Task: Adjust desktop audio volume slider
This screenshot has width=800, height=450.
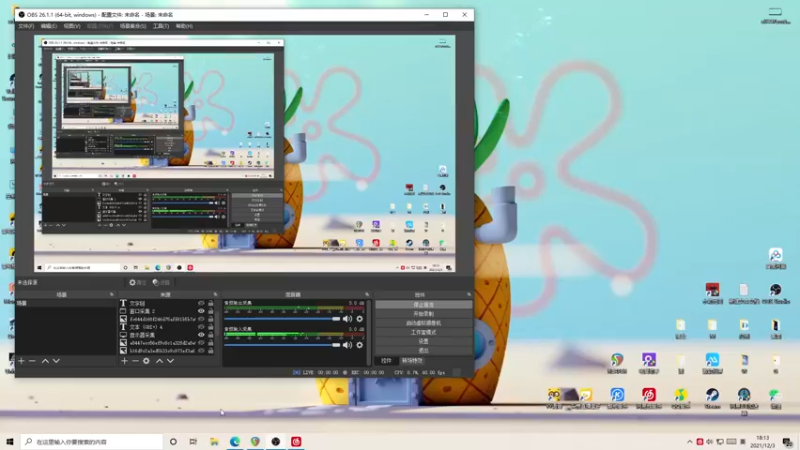Action: (282, 319)
